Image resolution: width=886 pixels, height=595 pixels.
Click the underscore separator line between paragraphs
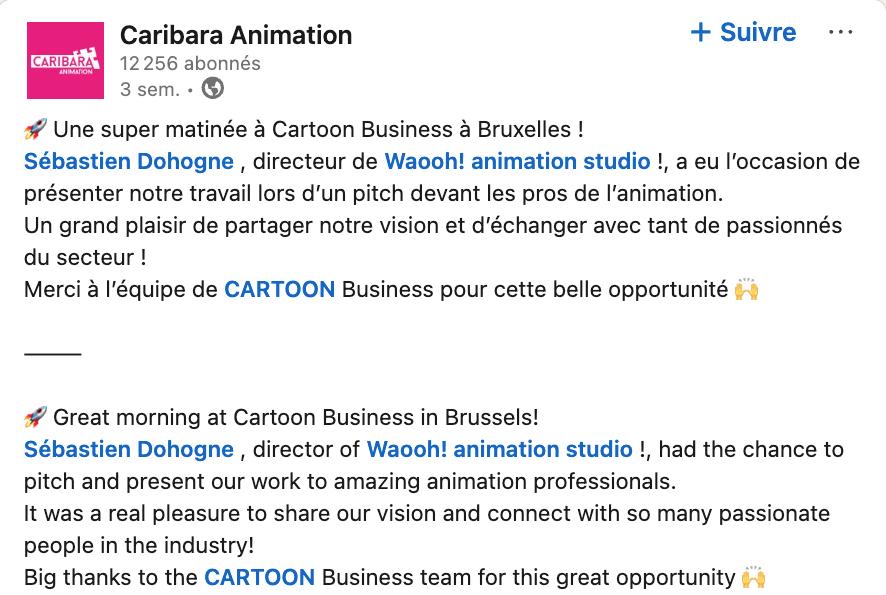[x=52, y=351]
